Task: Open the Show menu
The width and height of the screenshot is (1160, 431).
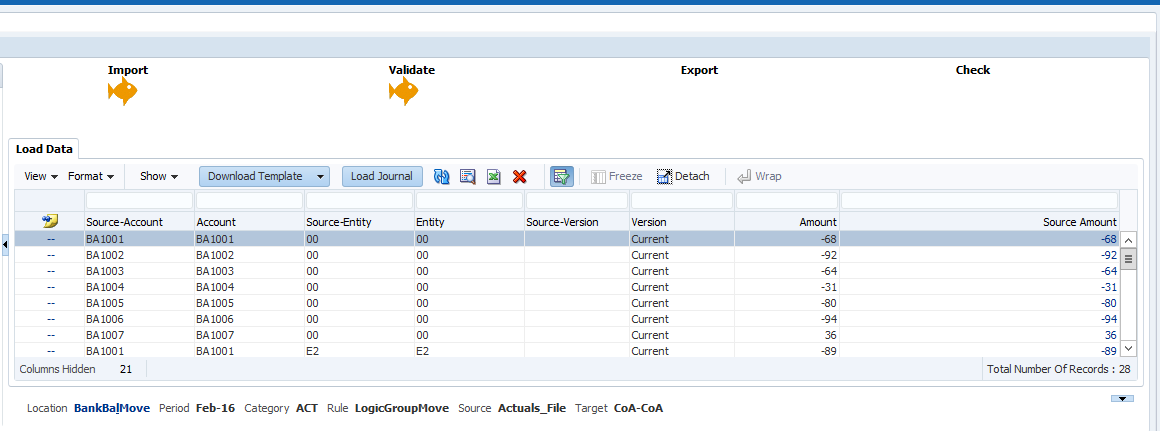Action: [159, 176]
